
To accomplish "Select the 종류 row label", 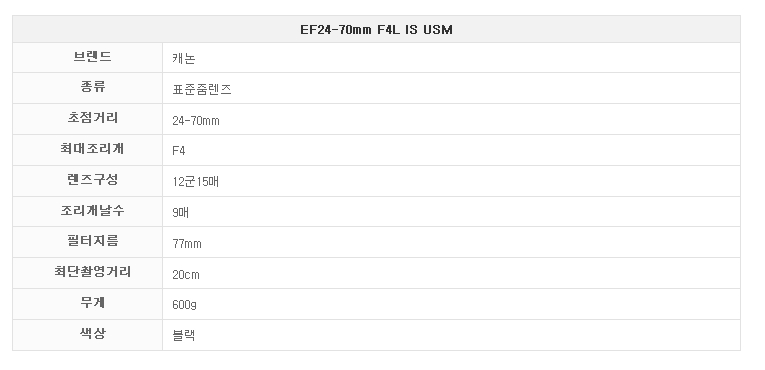I will tap(93, 88).
